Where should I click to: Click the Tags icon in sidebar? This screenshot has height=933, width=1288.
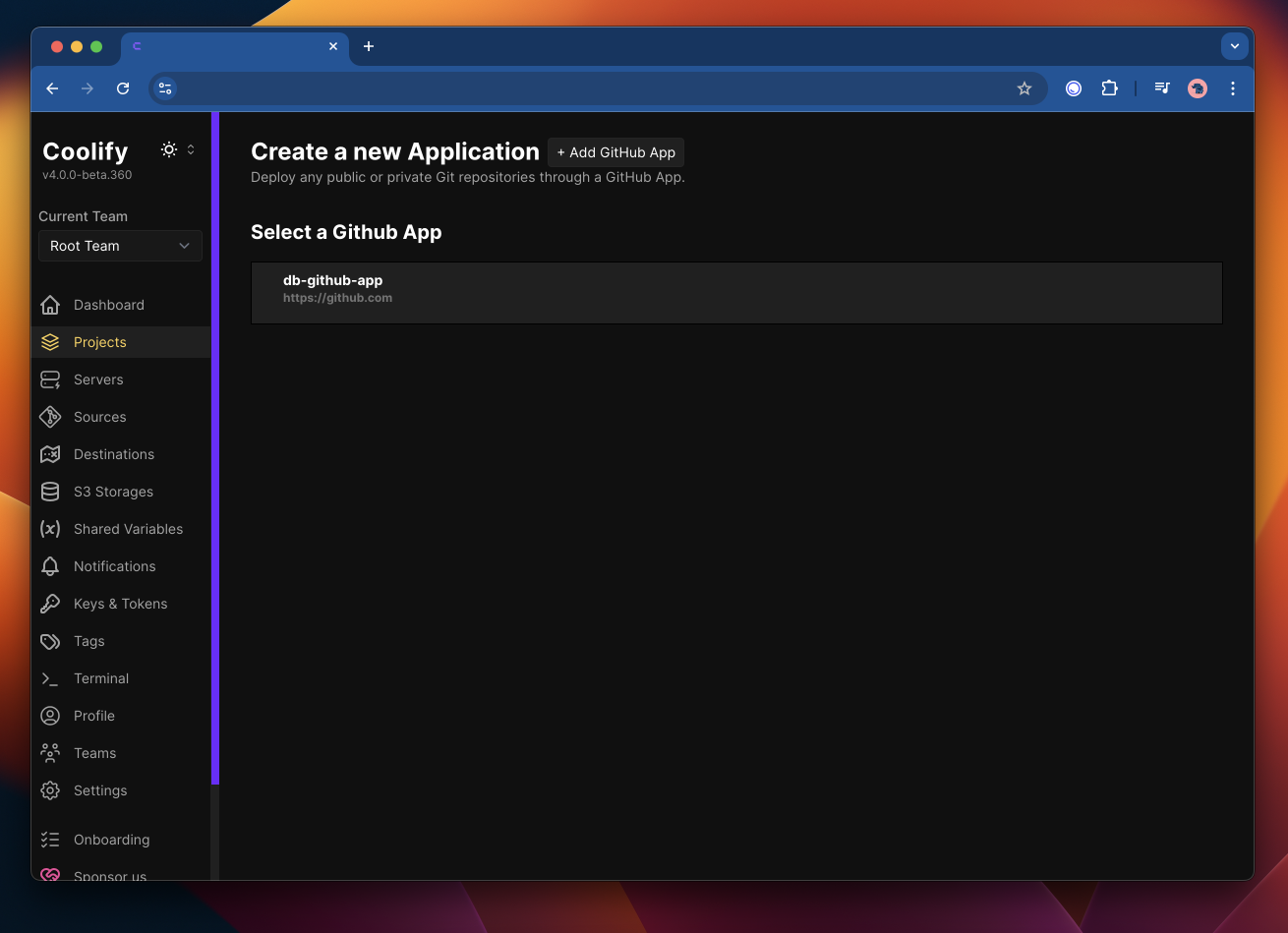pyautogui.click(x=50, y=641)
